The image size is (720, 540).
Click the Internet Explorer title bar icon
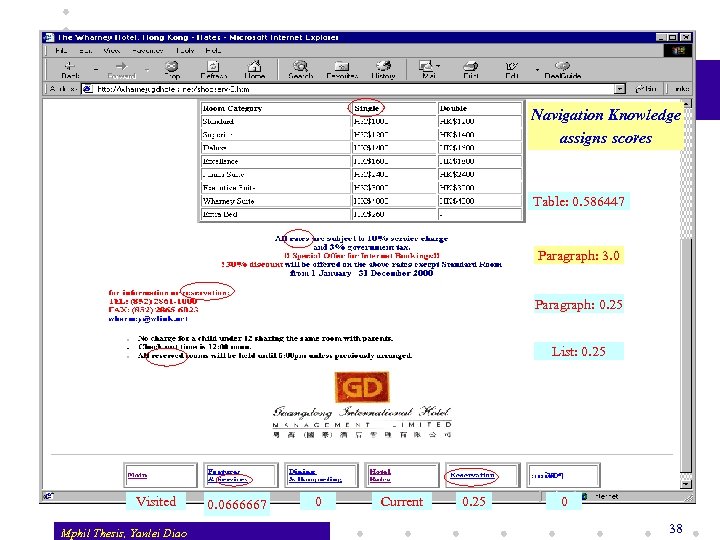coord(49,37)
